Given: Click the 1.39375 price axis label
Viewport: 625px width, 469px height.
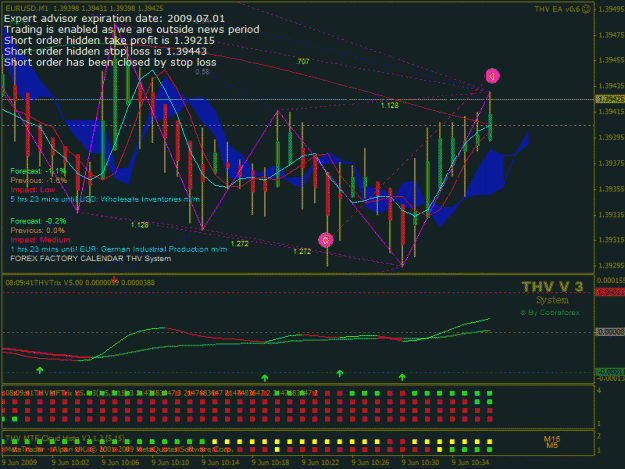Looking at the screenshot, I should point(611,163).
